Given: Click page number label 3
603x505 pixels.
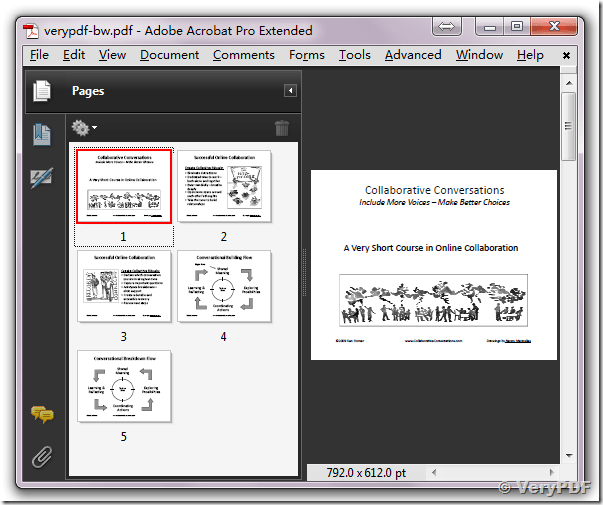Looking at the screenshot, I should 123,337.
